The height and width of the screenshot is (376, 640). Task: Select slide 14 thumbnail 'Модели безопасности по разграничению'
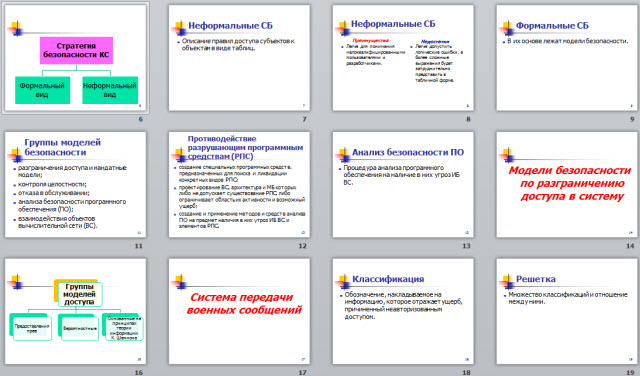click(567, 185)
